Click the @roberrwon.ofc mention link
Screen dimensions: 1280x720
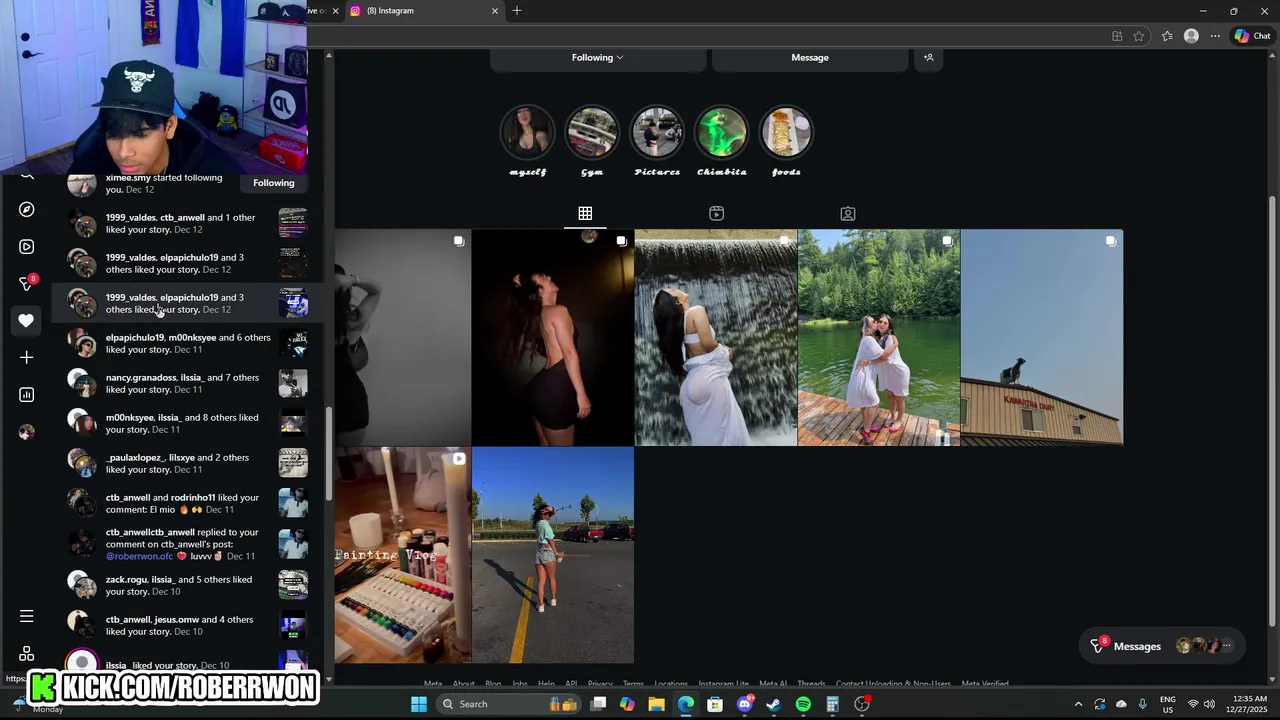(x=139, y=556)
